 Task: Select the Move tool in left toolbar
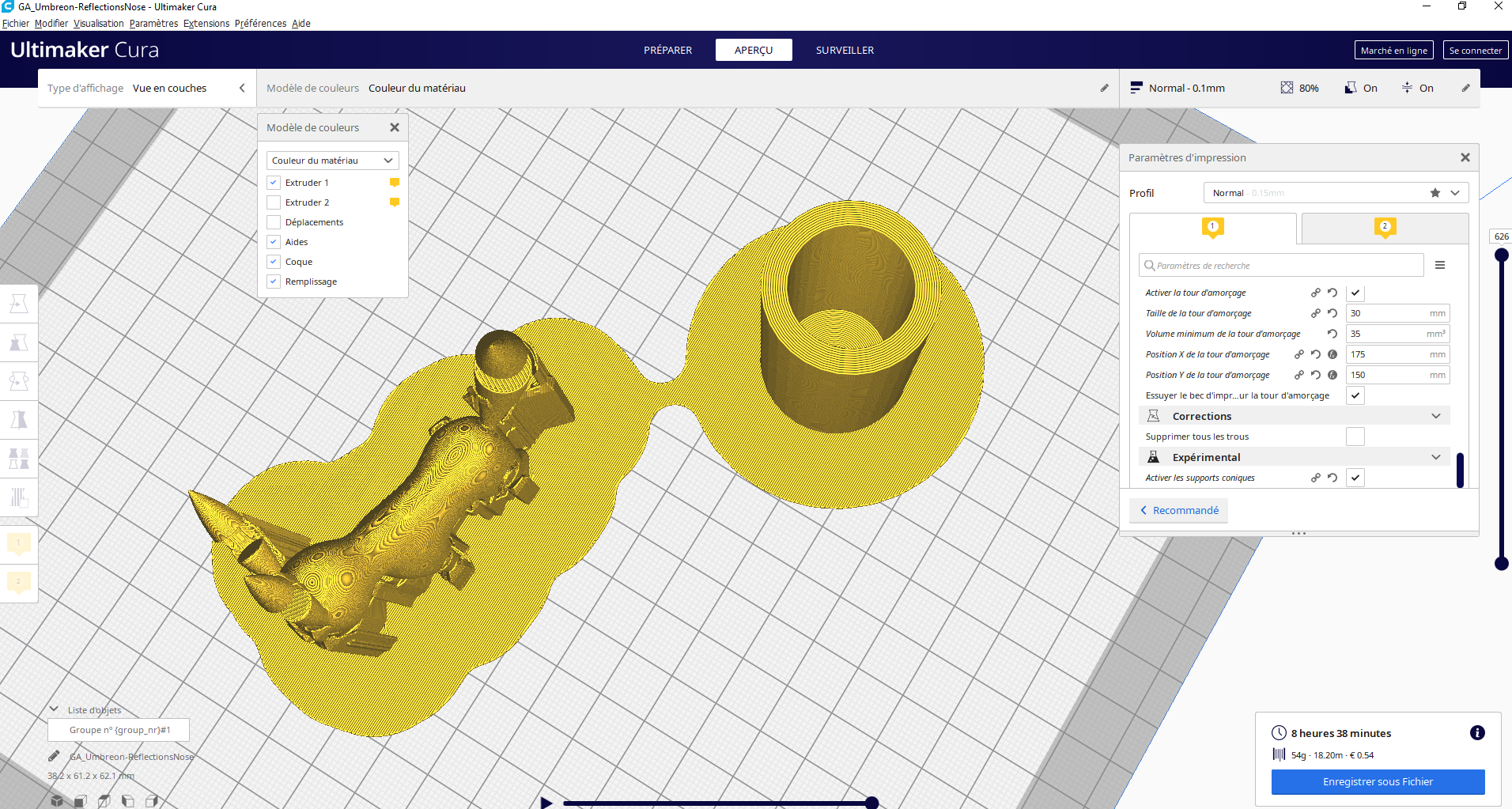tap(19, 304)
